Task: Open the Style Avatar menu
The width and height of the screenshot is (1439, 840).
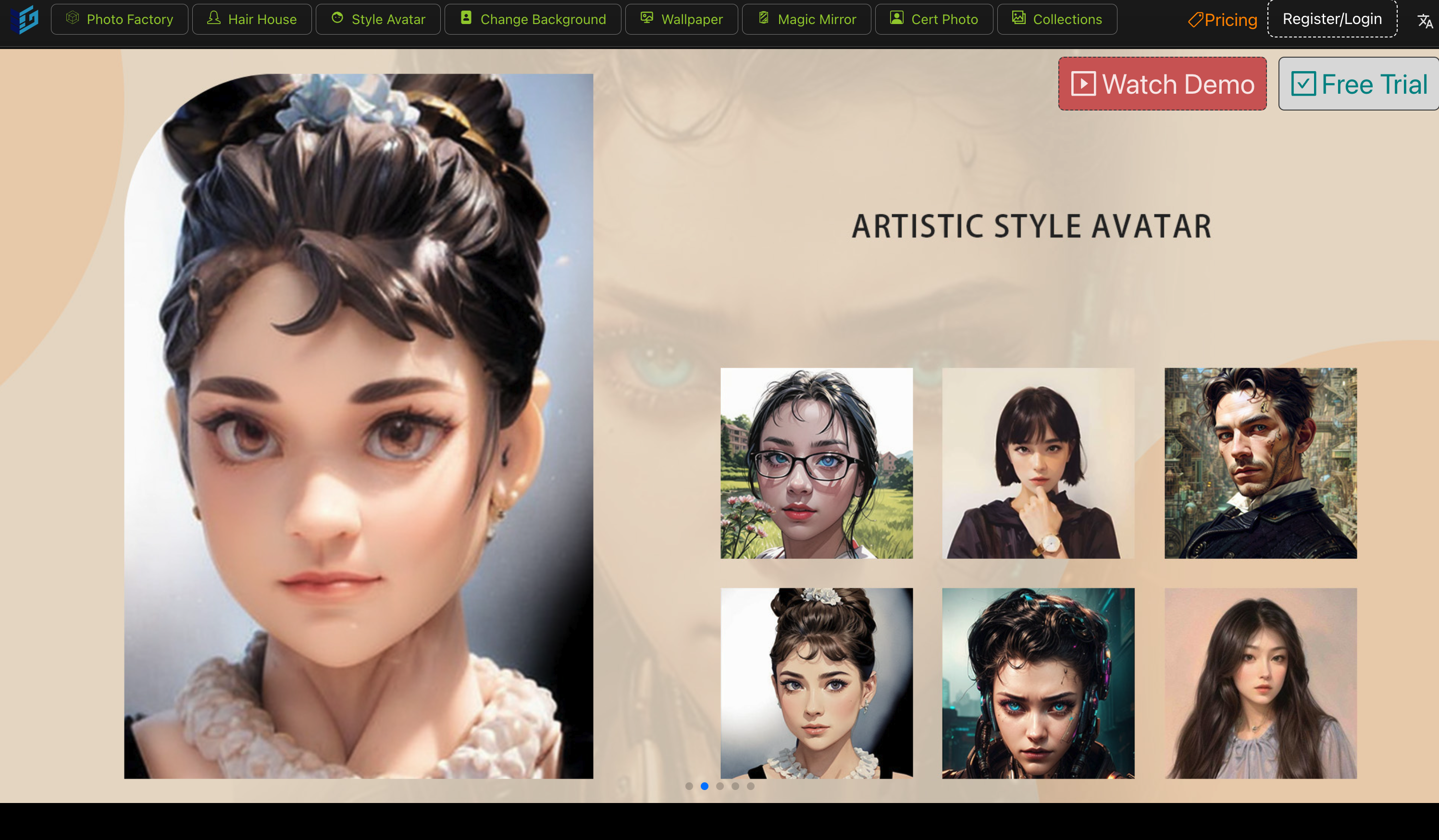Action: (378, 19)
